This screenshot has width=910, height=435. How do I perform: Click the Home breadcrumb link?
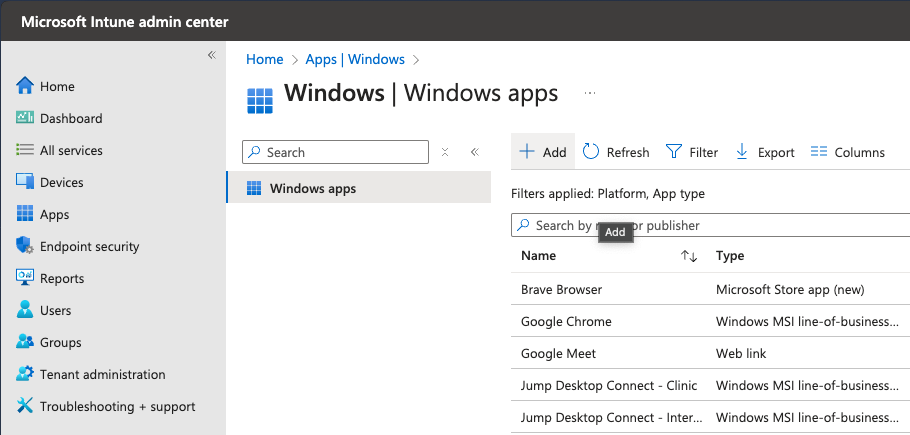tap(265, 59)
